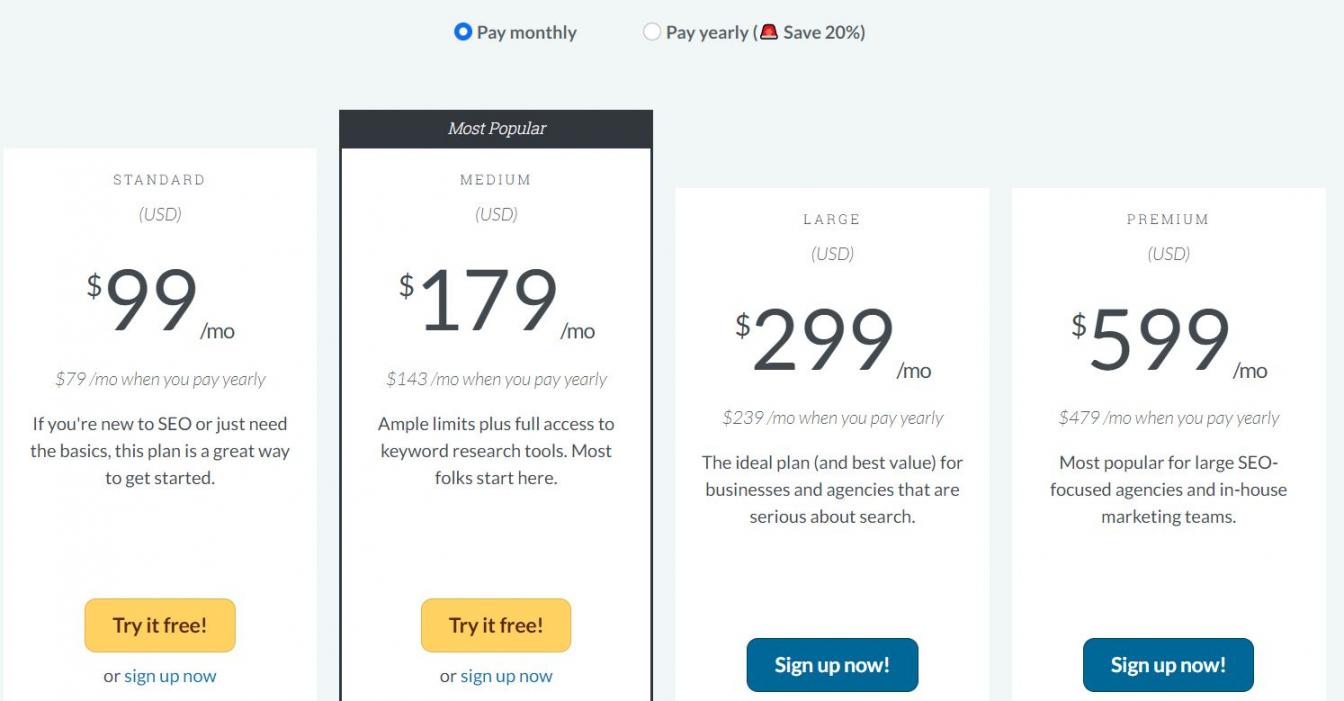Click the $299 per month price

[824, 341]
